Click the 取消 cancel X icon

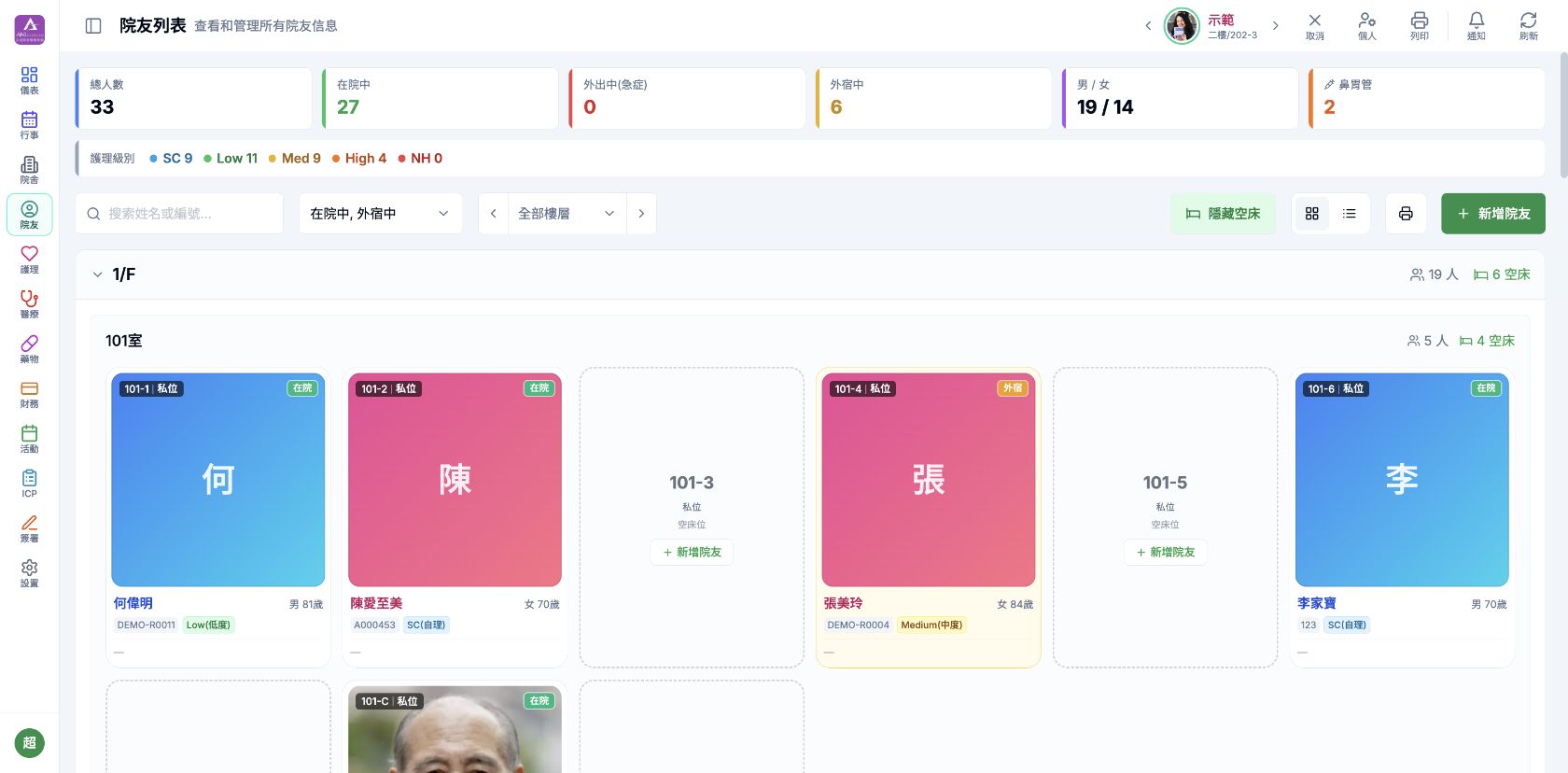click(x=1315, y=26)
